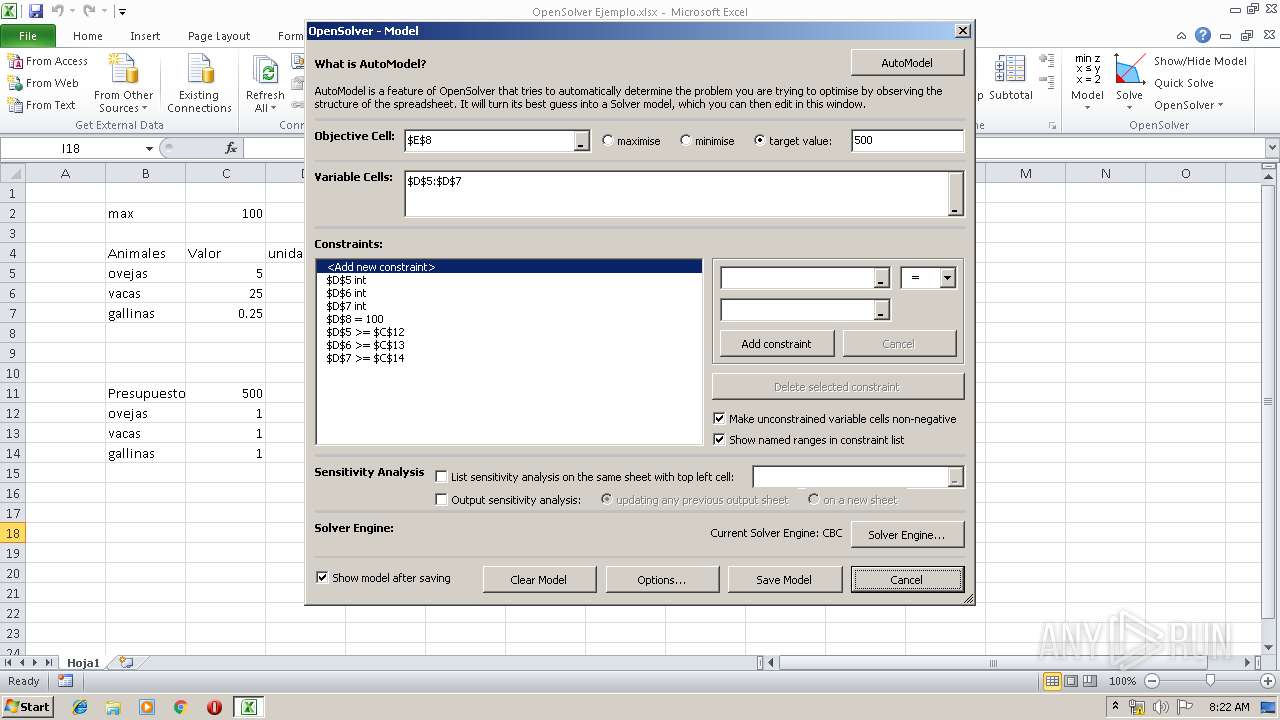Viewport: 1280px width, 720px height.
Task: Click the Solver Engine... button
Action: (906, 535)
